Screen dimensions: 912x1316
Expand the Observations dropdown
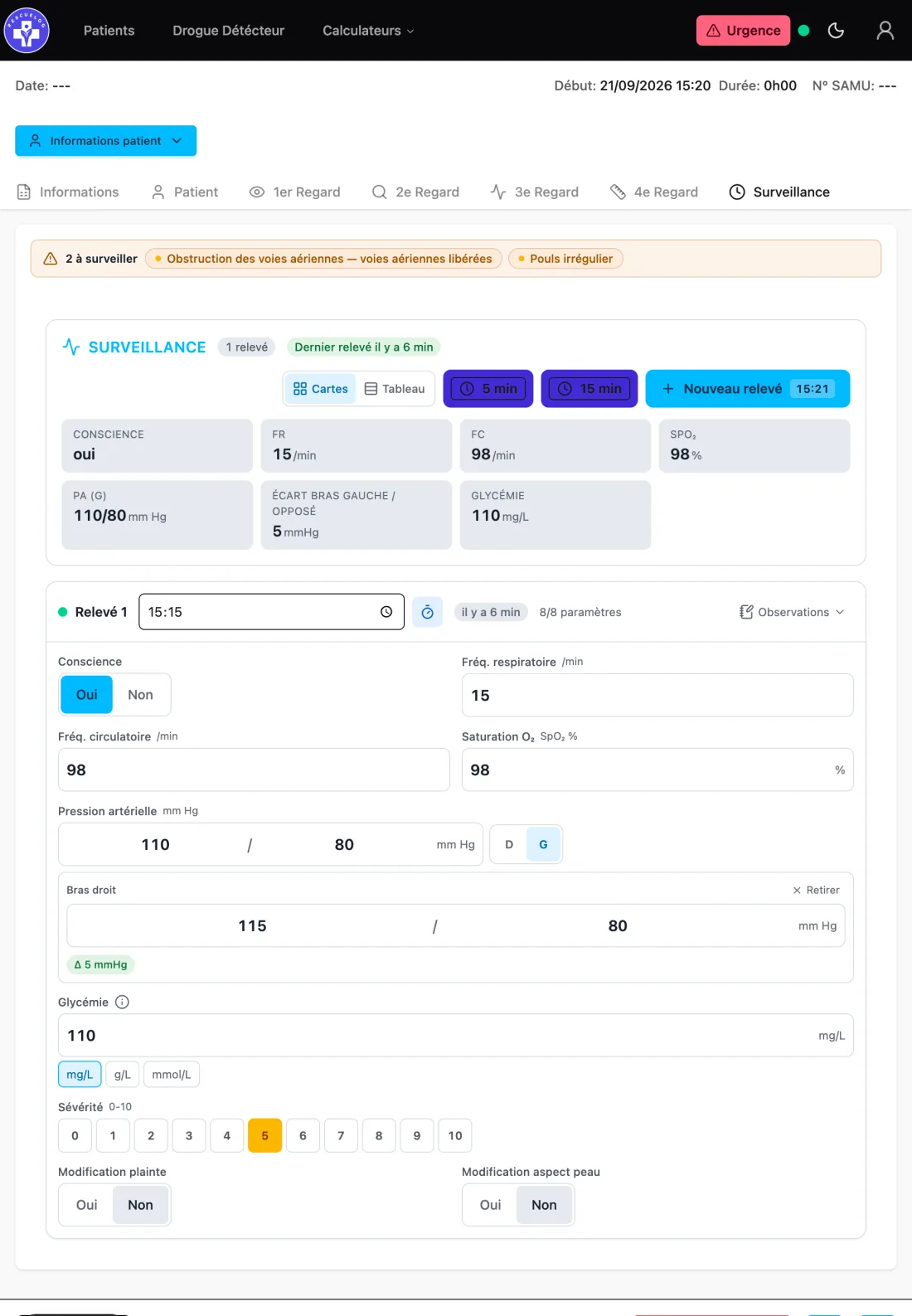(x=792, y=612)
